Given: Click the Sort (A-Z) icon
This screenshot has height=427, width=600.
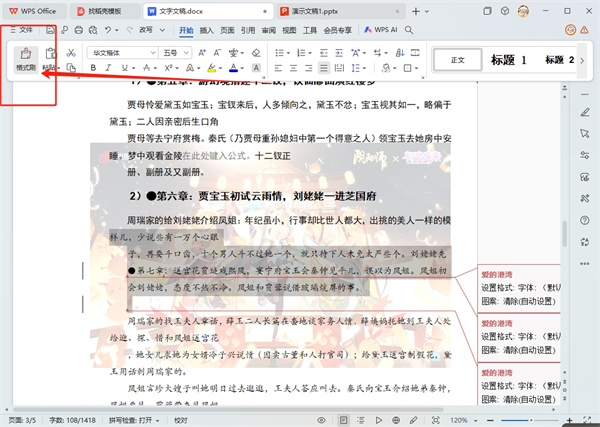Looking at the screenshot, I should 400,53.
